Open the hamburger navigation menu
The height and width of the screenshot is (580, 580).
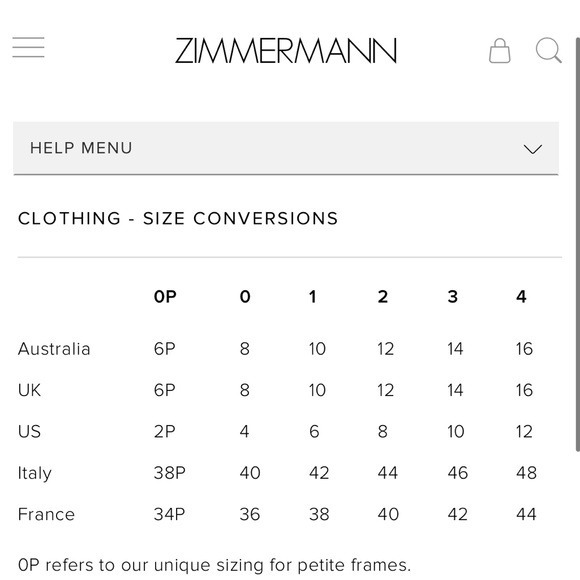click(x=28, y=47)
